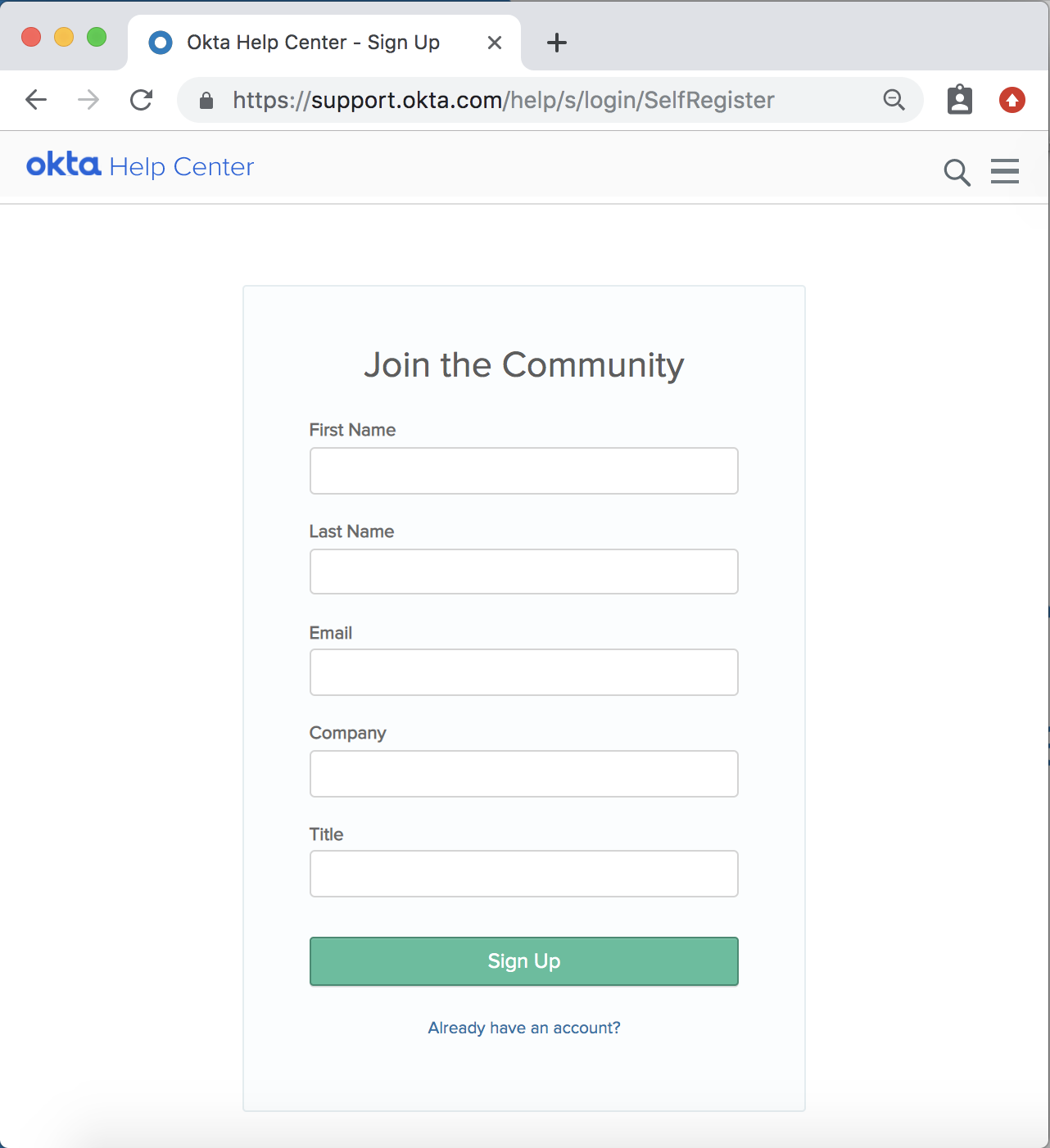Open a new tab with the plus button
This screenshot has height=1148, width=1050.
[x=557, y=43]
